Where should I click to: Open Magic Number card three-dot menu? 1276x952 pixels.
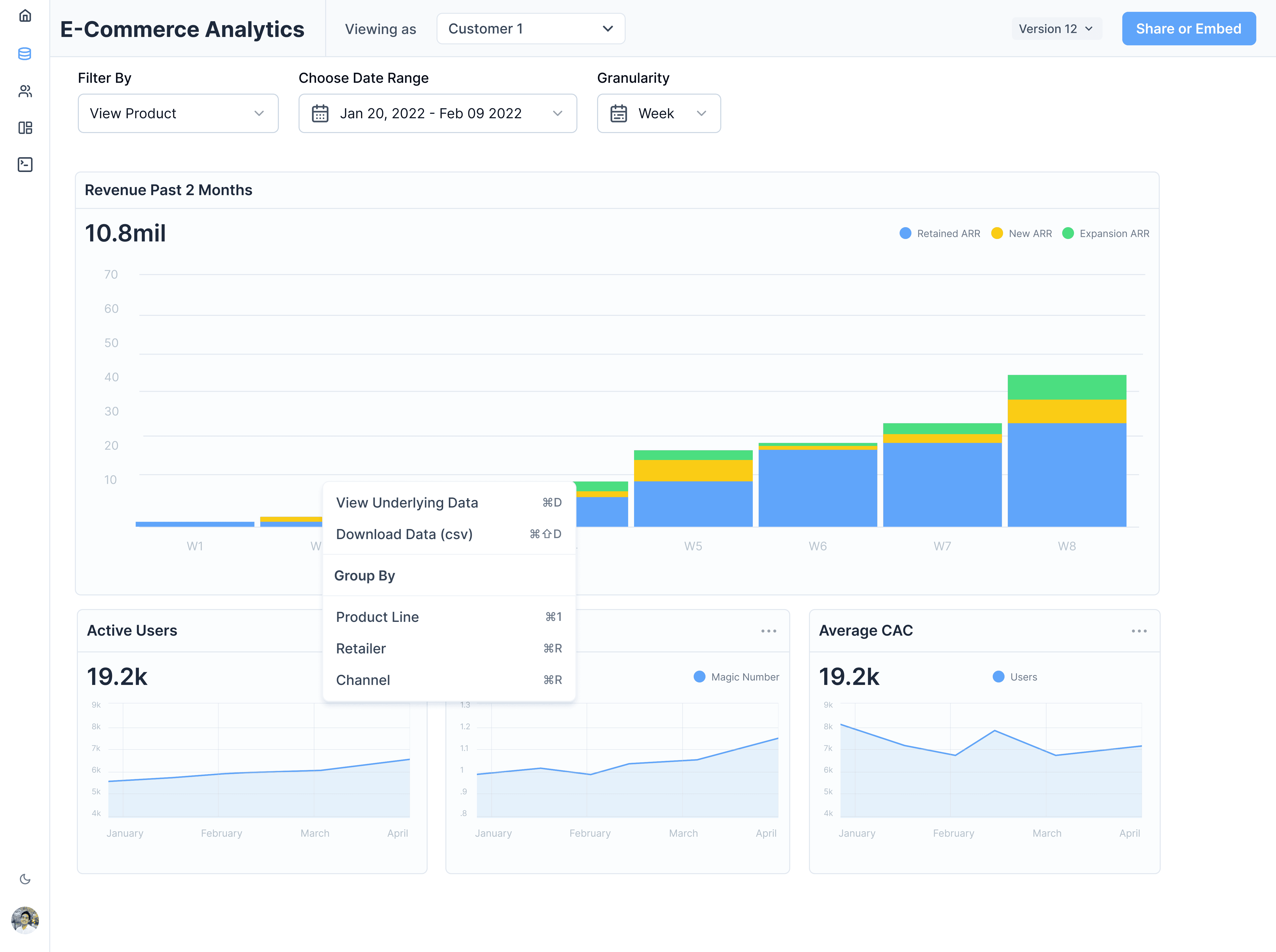(769, 631)
